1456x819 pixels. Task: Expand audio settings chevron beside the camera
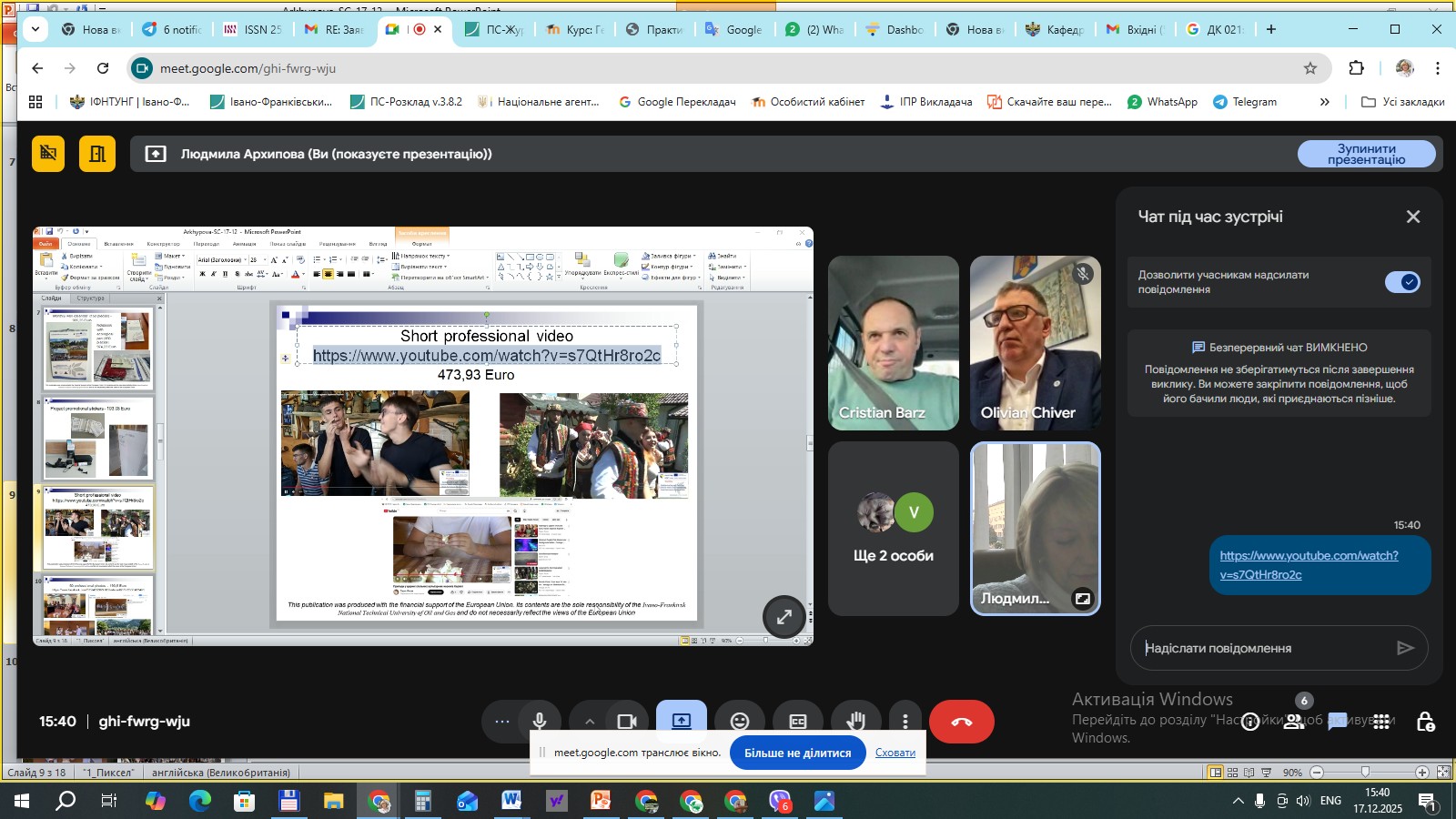pos(590,722)
